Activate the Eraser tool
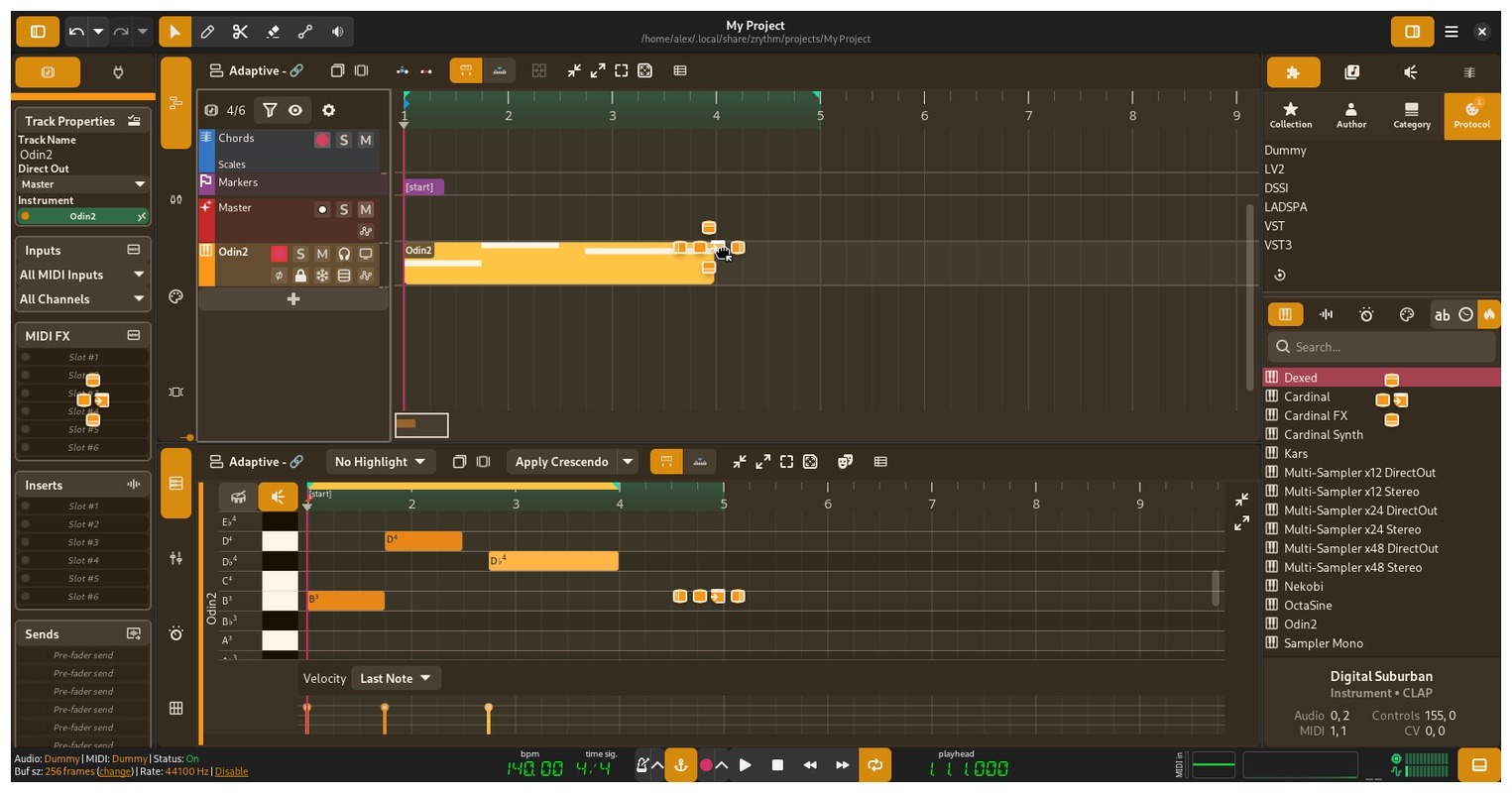This screenshot has width=1512, height=793. 273,32
